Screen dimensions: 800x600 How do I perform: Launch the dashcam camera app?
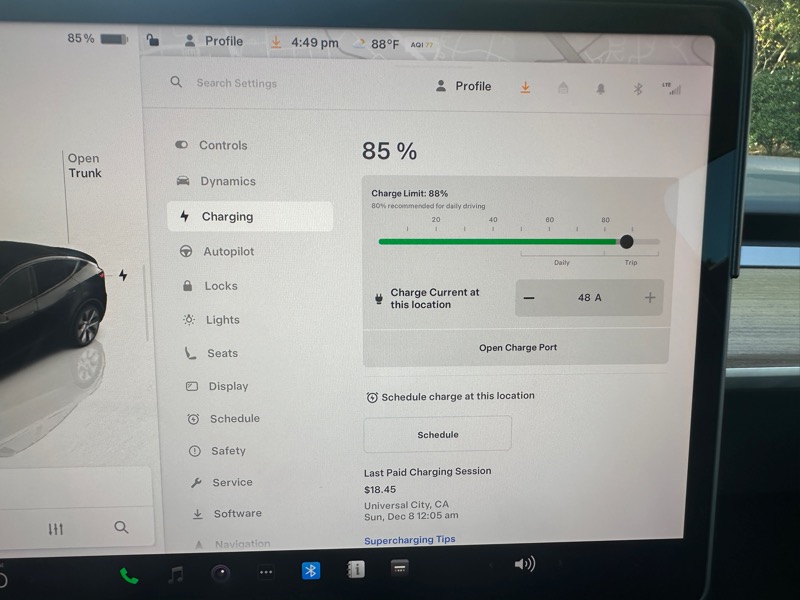(x=221, y=573)
